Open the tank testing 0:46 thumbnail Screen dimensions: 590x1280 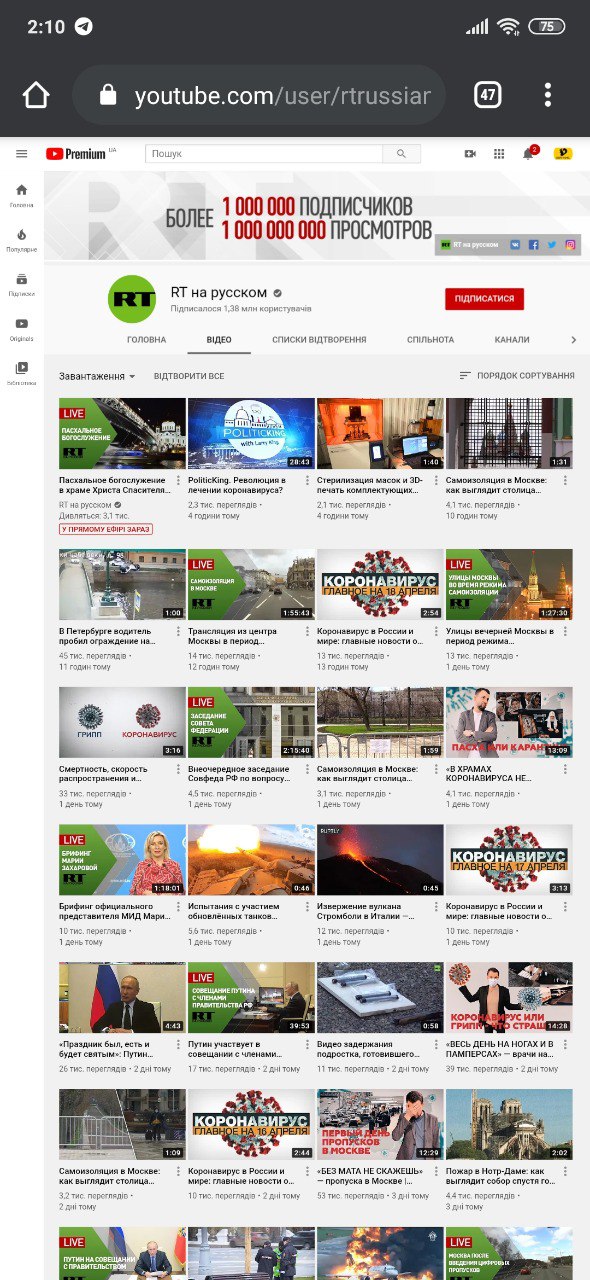251,860
